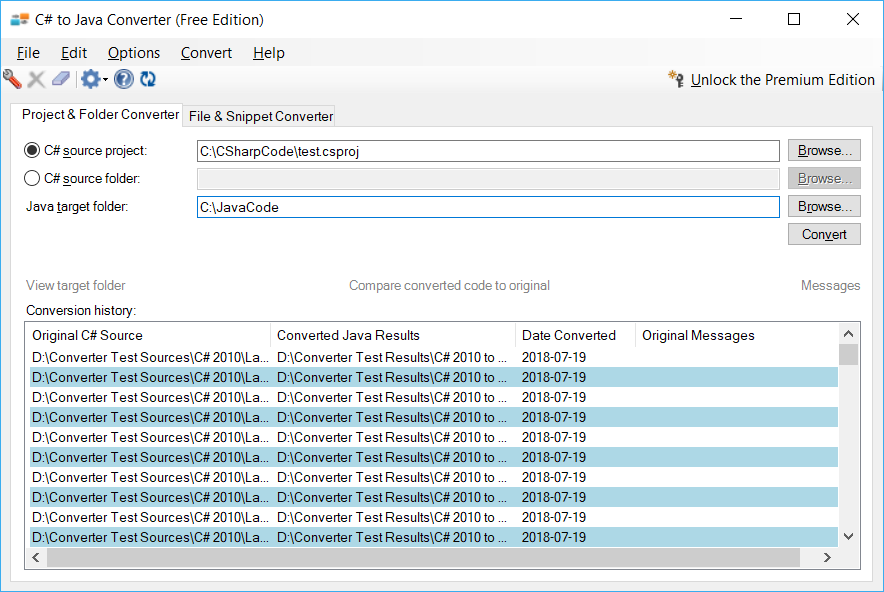Switch to File & Snippet Converter tab
Image resolution: width=884 pixels, height=592 pixels.
260,116
